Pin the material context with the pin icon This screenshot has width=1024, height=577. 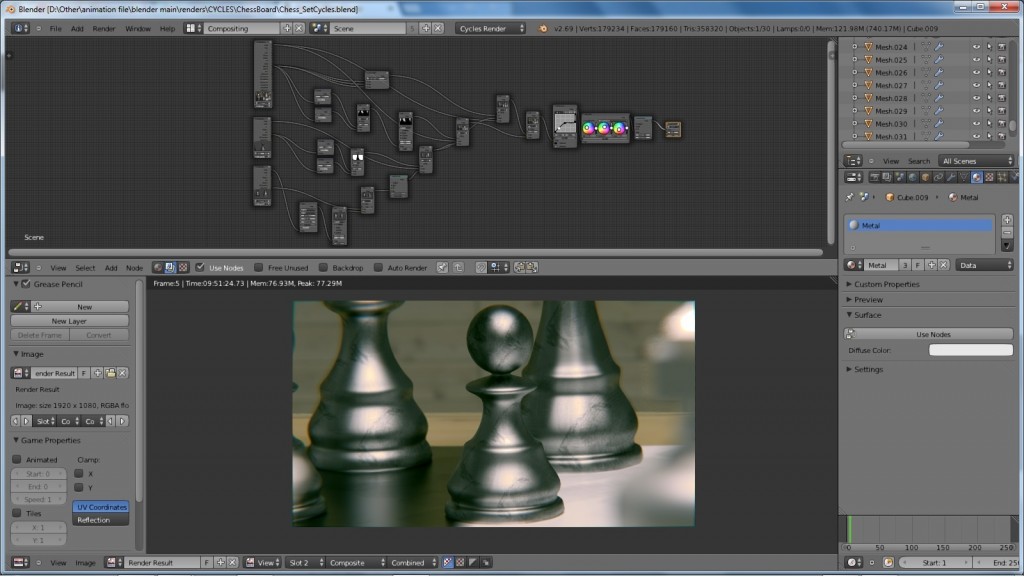click(849, 197)
